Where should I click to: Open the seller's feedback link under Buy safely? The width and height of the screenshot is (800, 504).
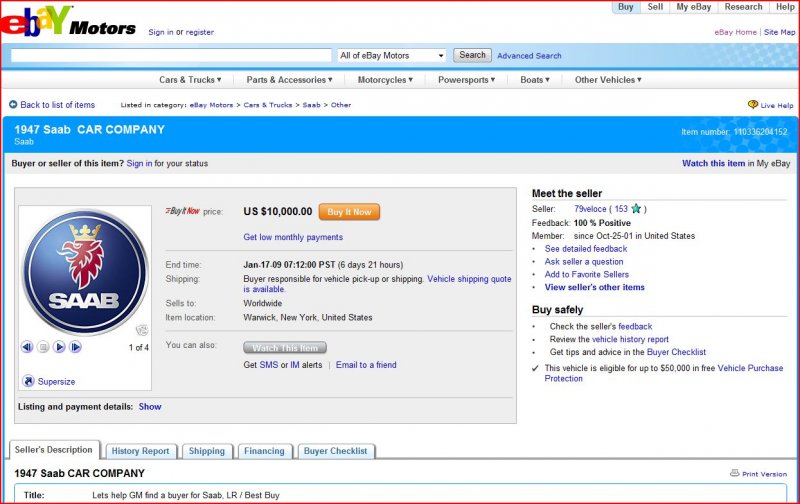[635, 326]
